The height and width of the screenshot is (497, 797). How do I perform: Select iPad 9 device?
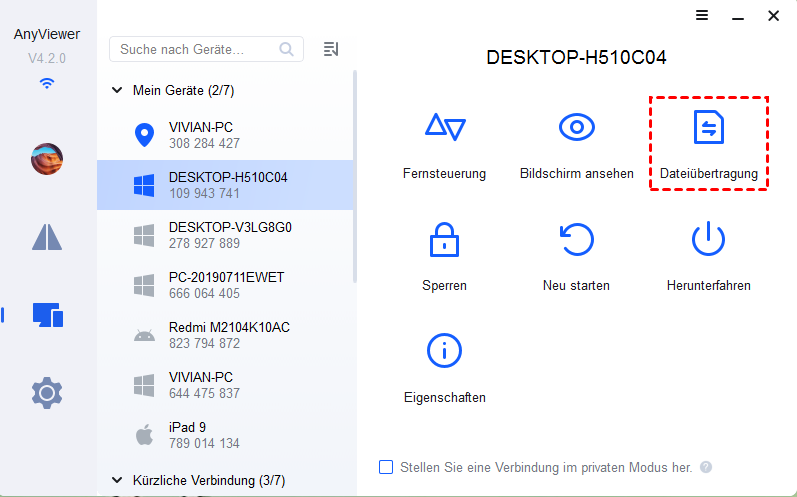coord(225,435)
